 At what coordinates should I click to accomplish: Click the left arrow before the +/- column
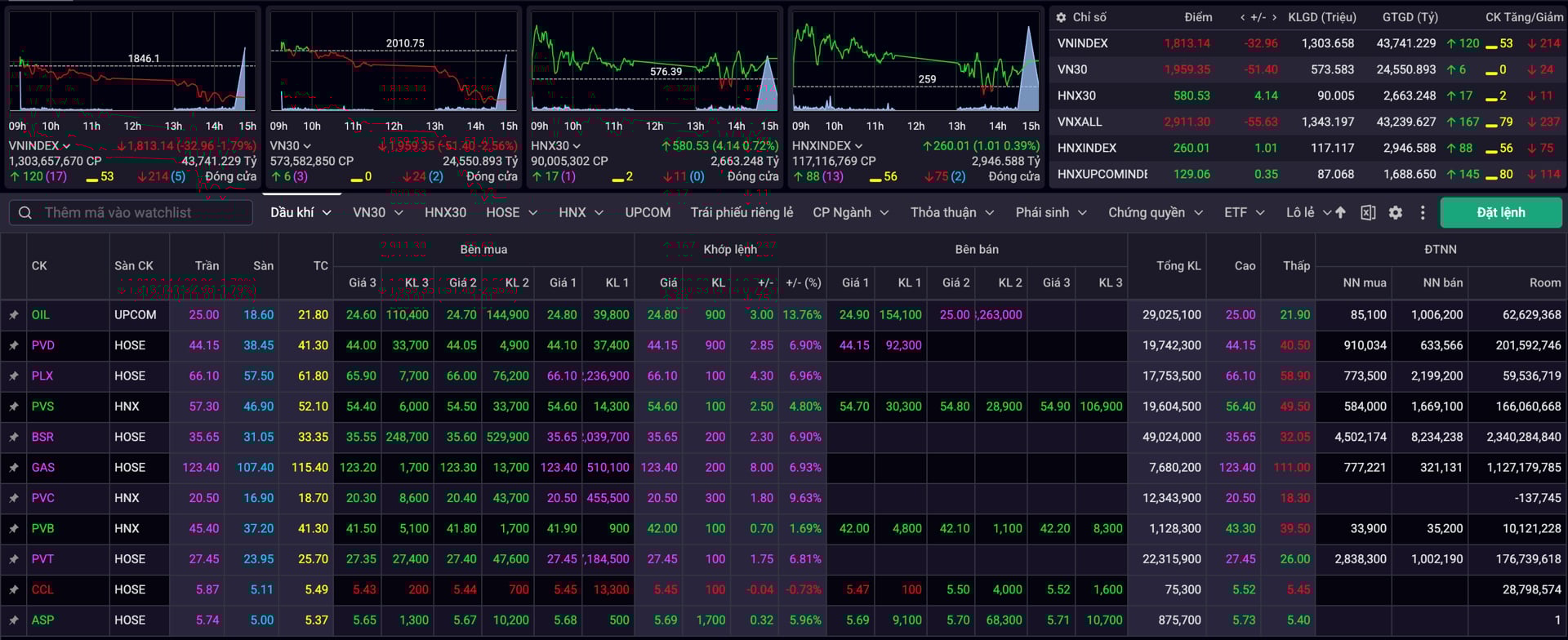(x=1243, y=17)
